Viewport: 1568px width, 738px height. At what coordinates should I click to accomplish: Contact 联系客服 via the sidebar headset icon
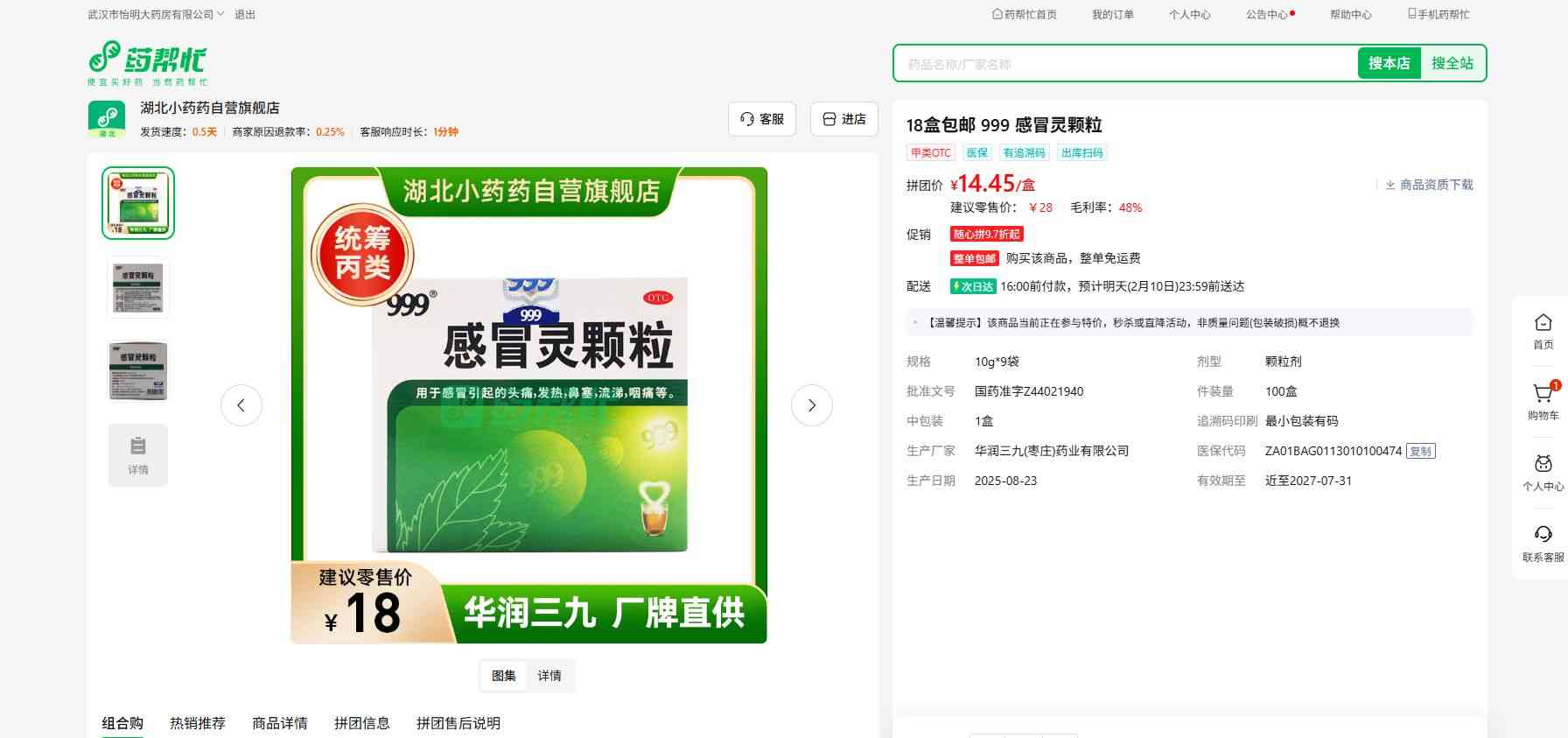tap(1543, 536)
